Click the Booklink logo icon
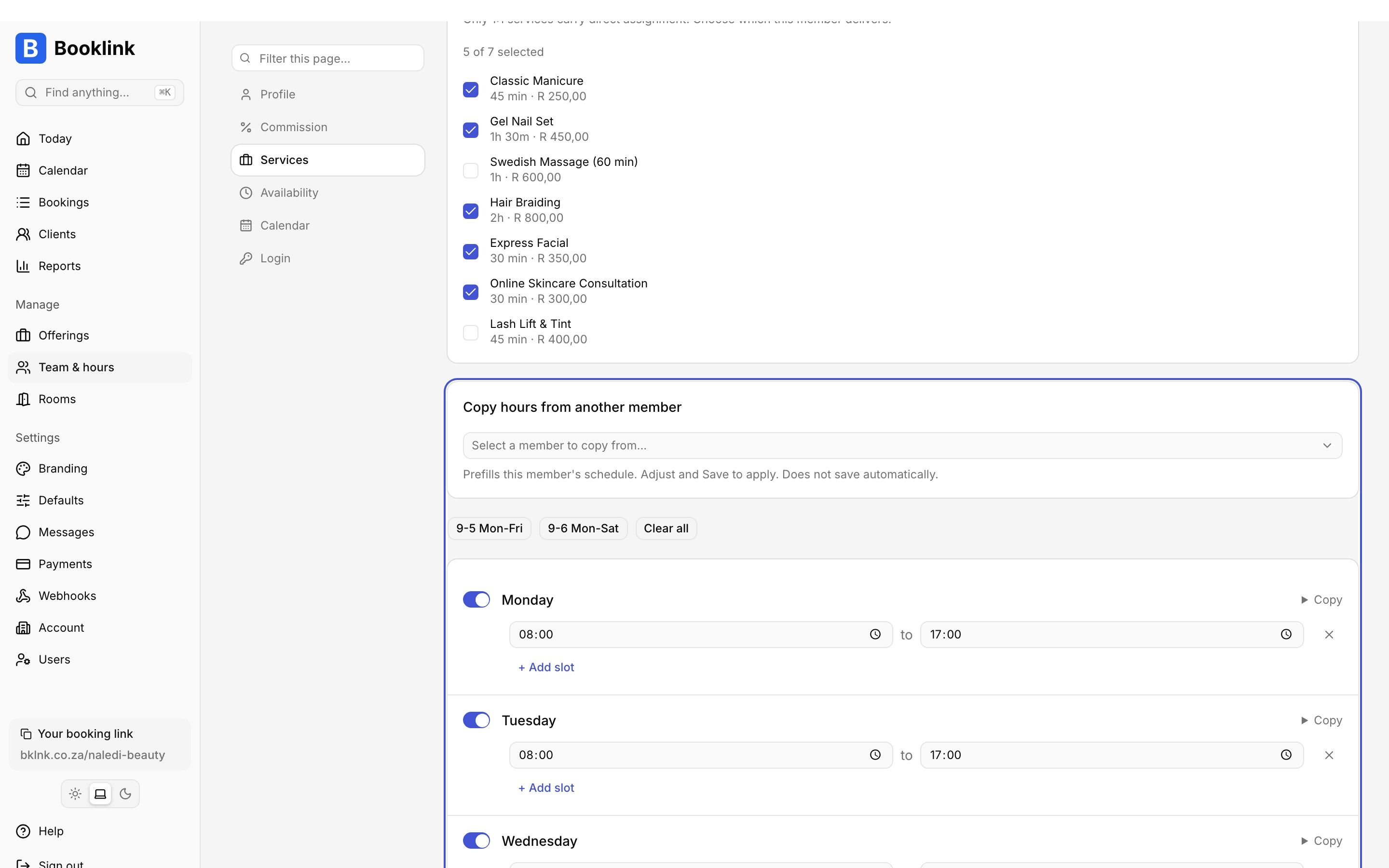The image size is (1389, 868). pos(30,48)
